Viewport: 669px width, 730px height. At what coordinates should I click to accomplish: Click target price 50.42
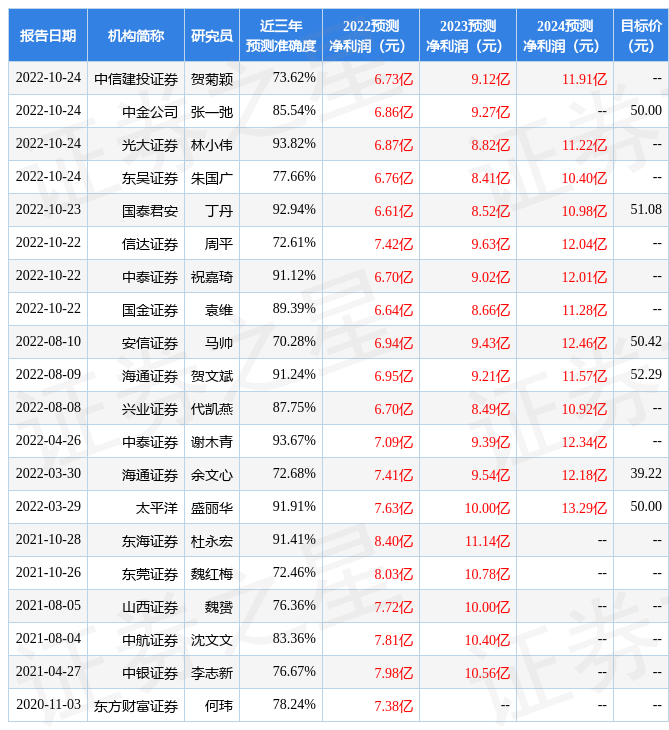click(x=646, y=342)
